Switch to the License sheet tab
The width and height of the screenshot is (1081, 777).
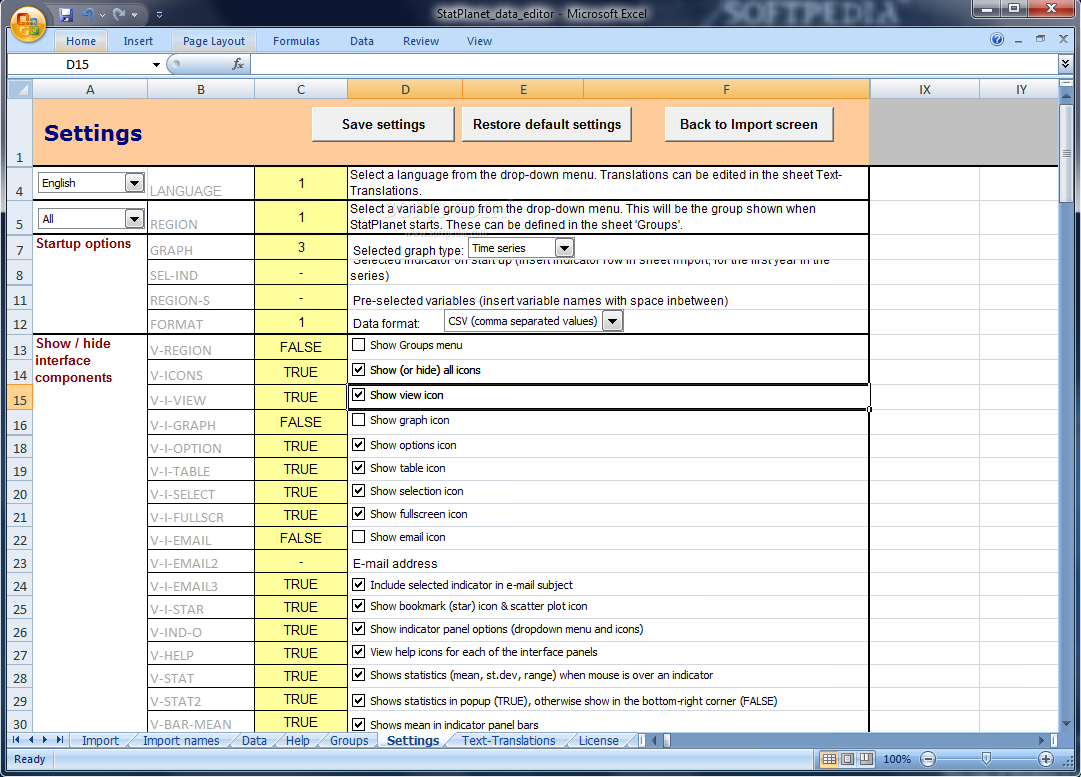coord(598,740)
